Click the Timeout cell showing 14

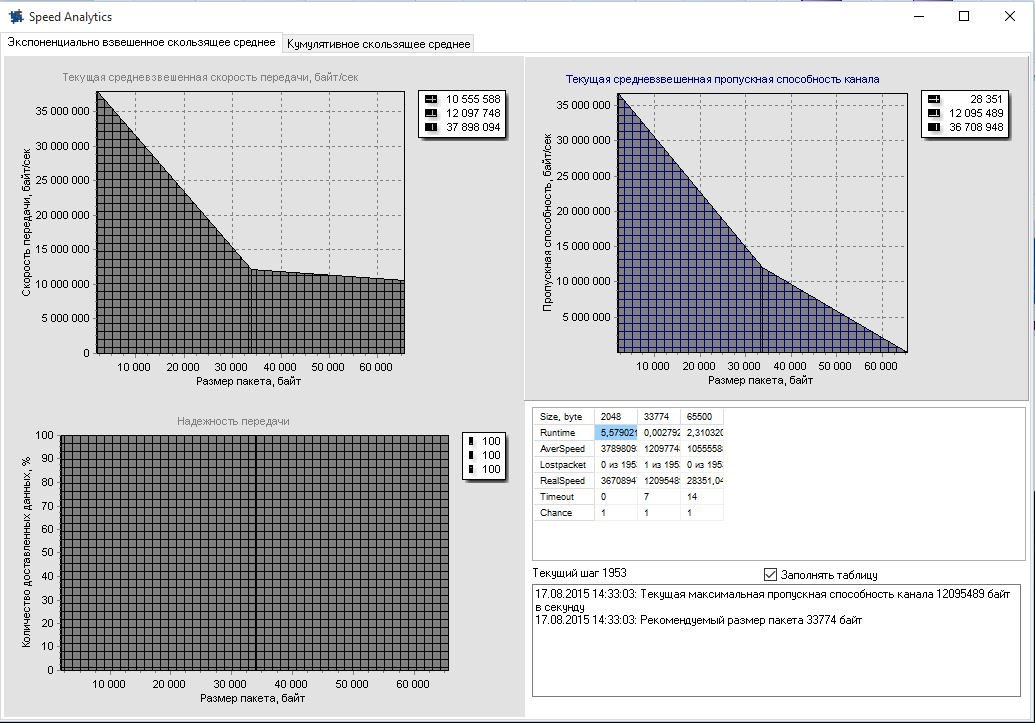[702, 497]
